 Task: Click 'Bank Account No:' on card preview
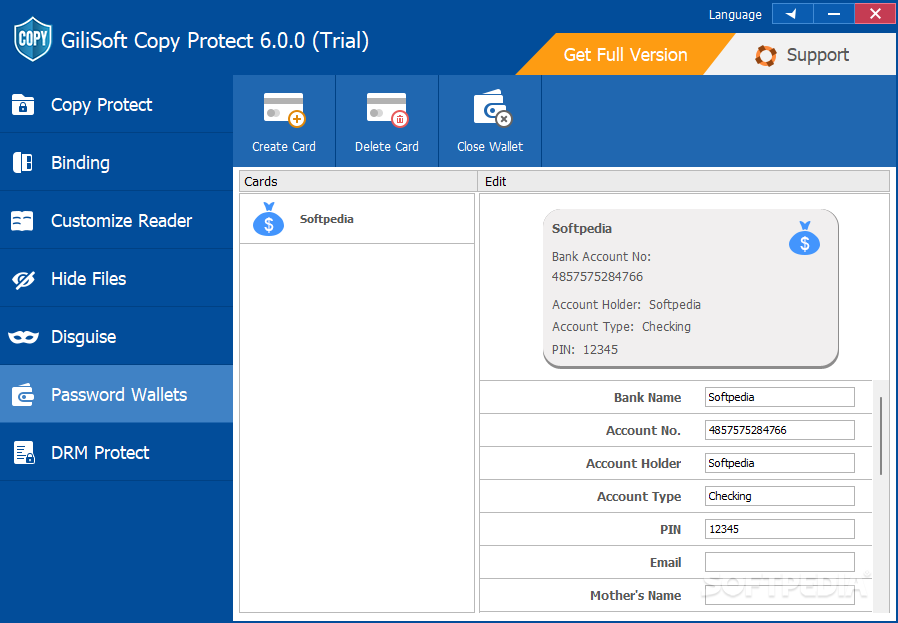click(601, 257)
